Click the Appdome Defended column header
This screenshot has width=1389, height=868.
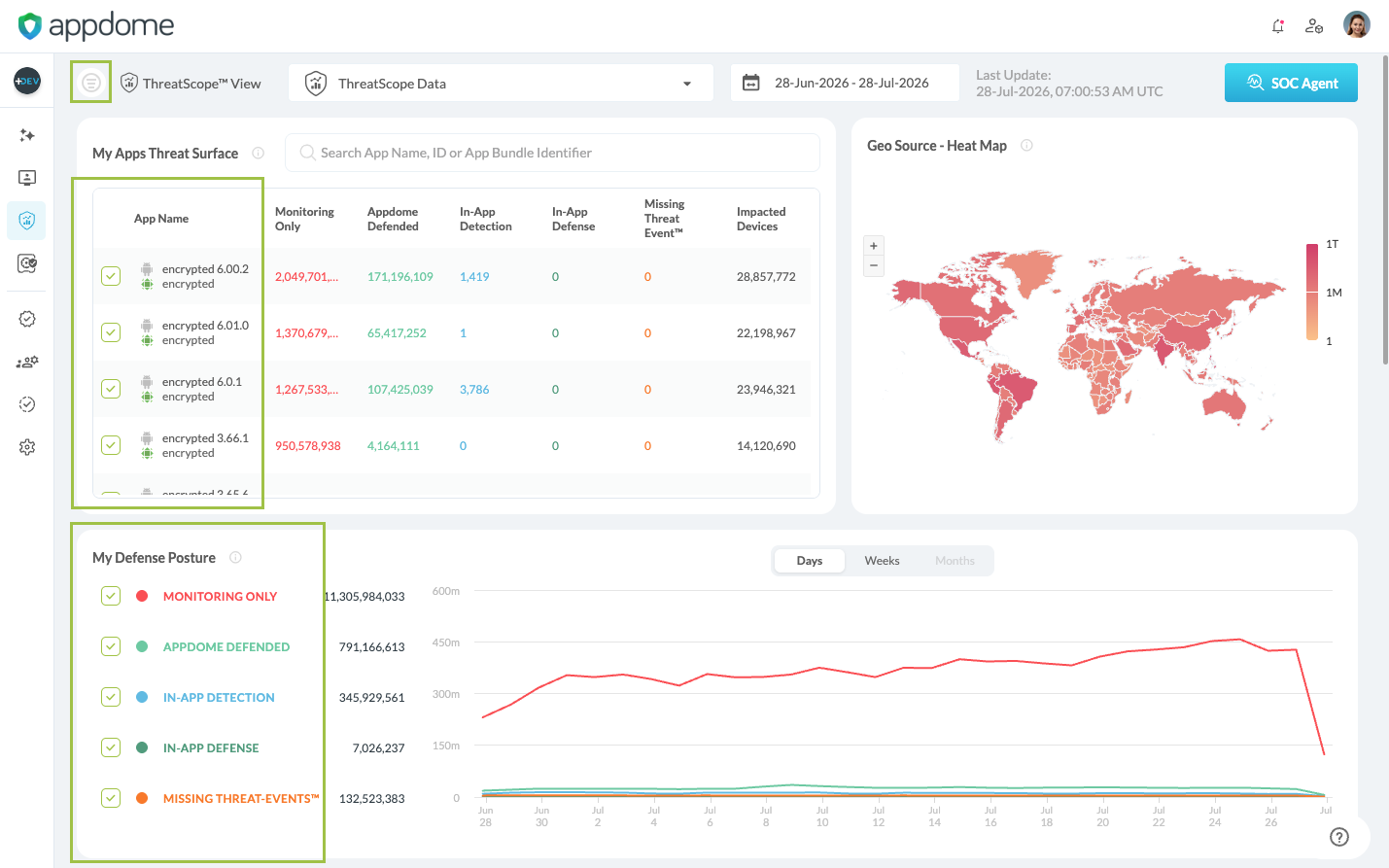point(393,219)
